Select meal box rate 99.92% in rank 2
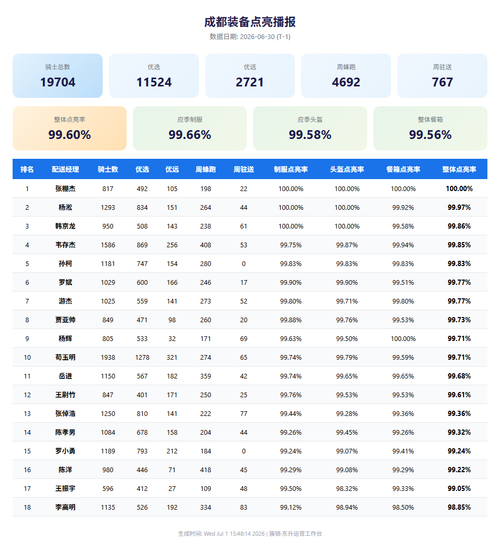 click(x=403, y=208)
